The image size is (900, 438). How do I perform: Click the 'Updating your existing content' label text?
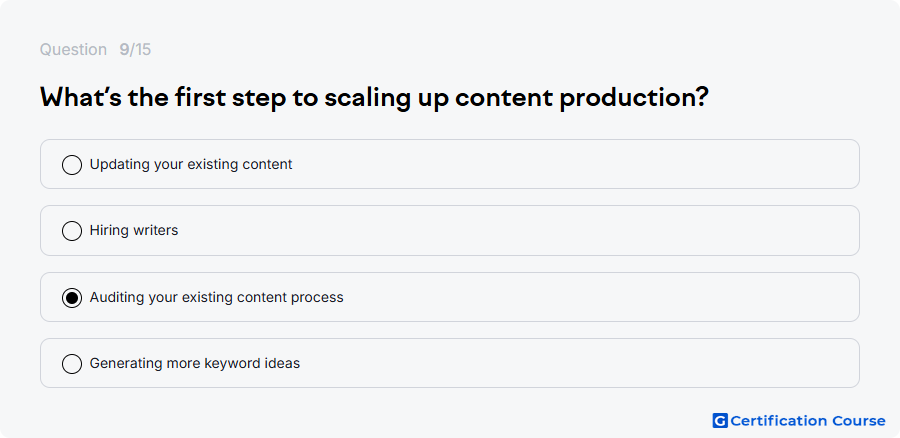191,164
